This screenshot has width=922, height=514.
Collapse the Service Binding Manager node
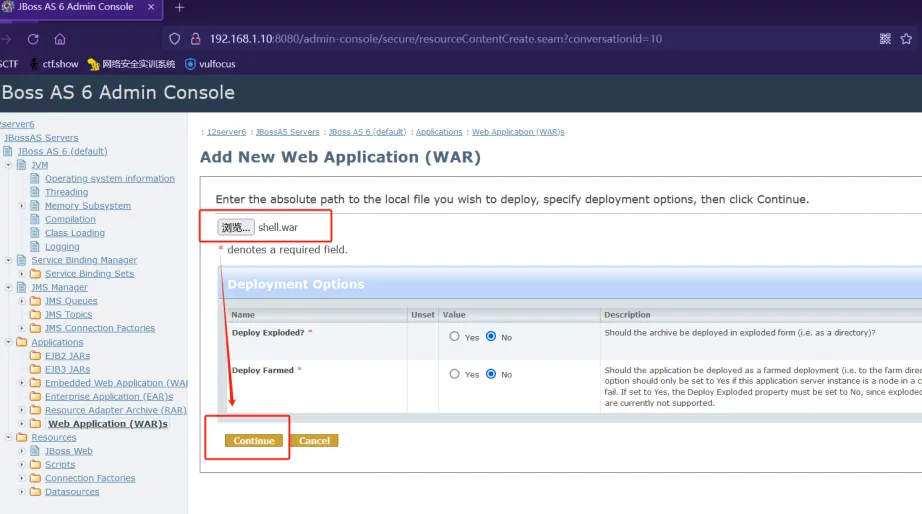[x=8, y=260]
